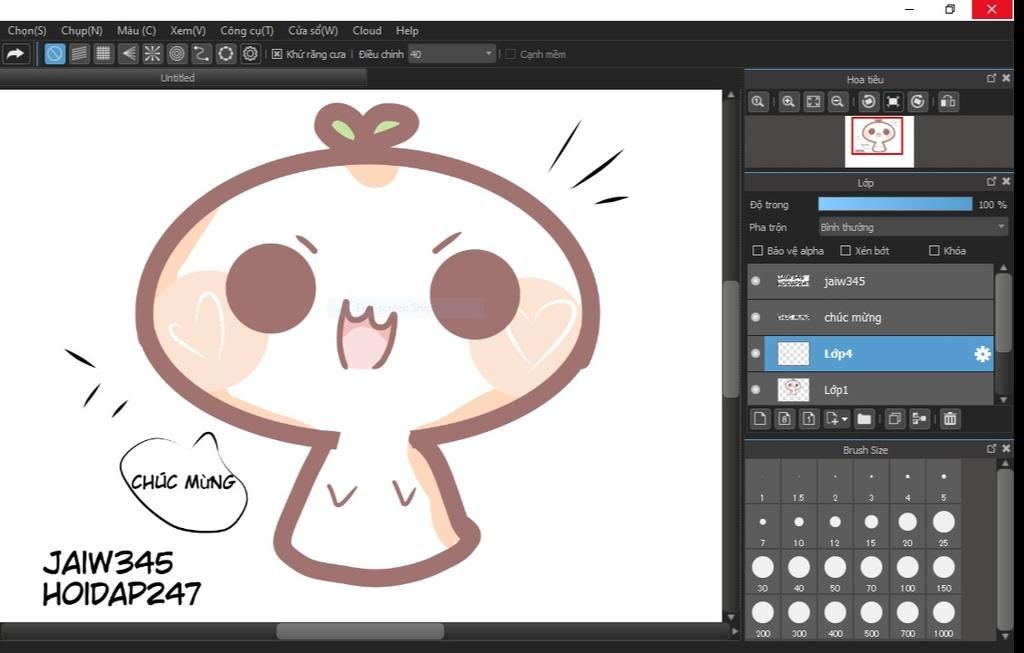Open the Pha trộn blending mode dropdown
This screenshot has width=1024, height=653.
click(x=913, y=227)
